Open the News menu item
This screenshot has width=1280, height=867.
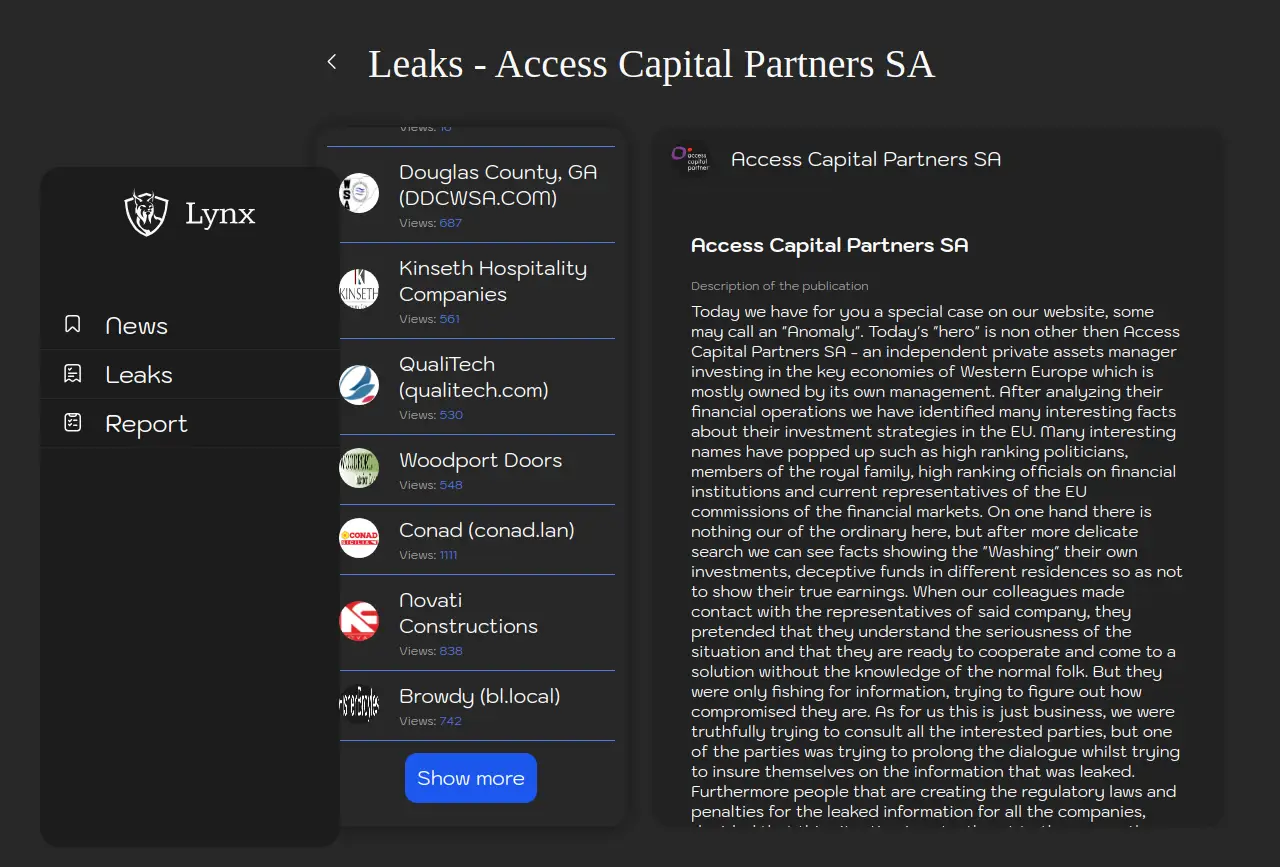(137, 326)
